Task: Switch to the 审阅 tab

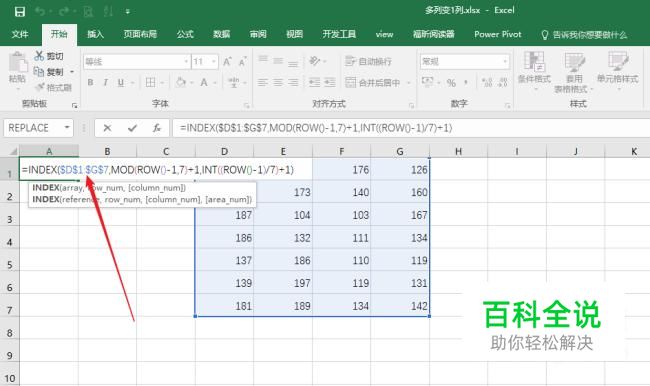Action: tap(258, 34)
